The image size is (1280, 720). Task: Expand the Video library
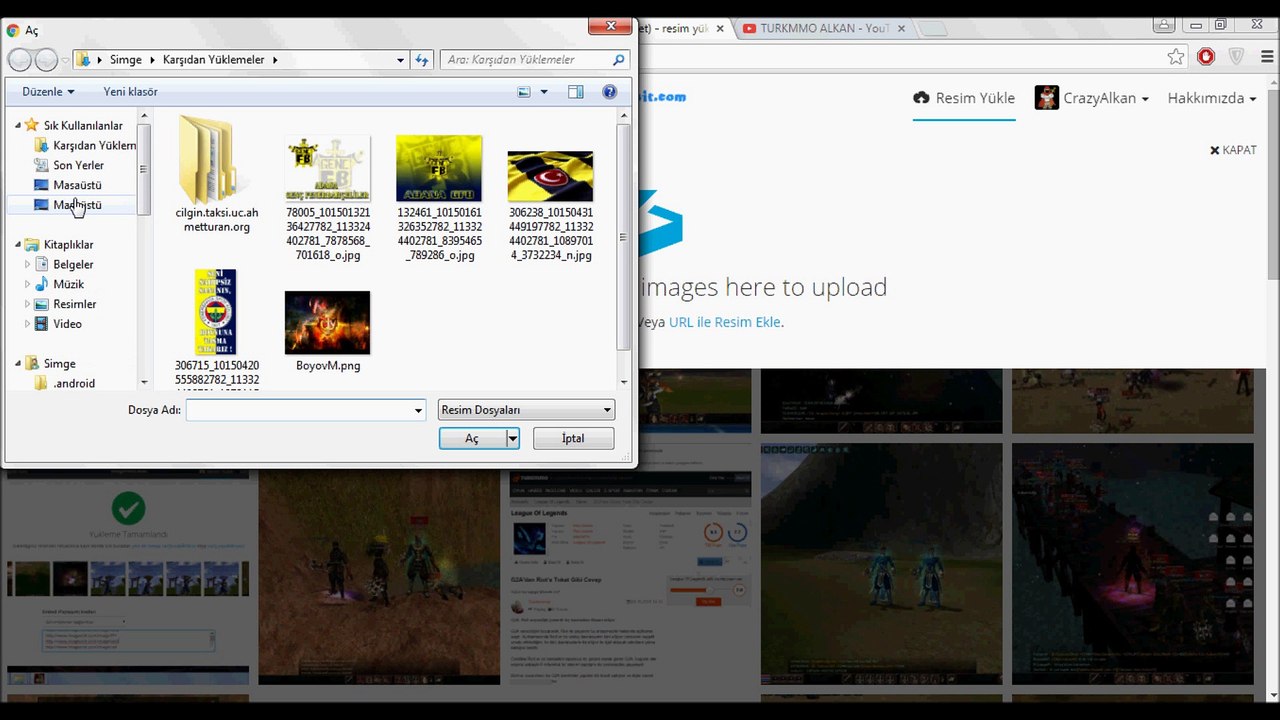click(28, 324)
